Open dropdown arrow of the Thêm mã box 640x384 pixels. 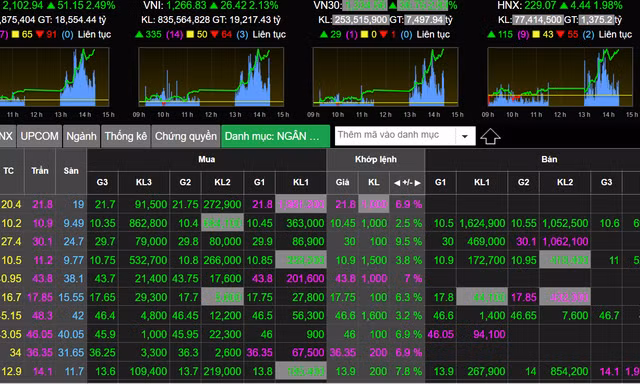point(464,136)
